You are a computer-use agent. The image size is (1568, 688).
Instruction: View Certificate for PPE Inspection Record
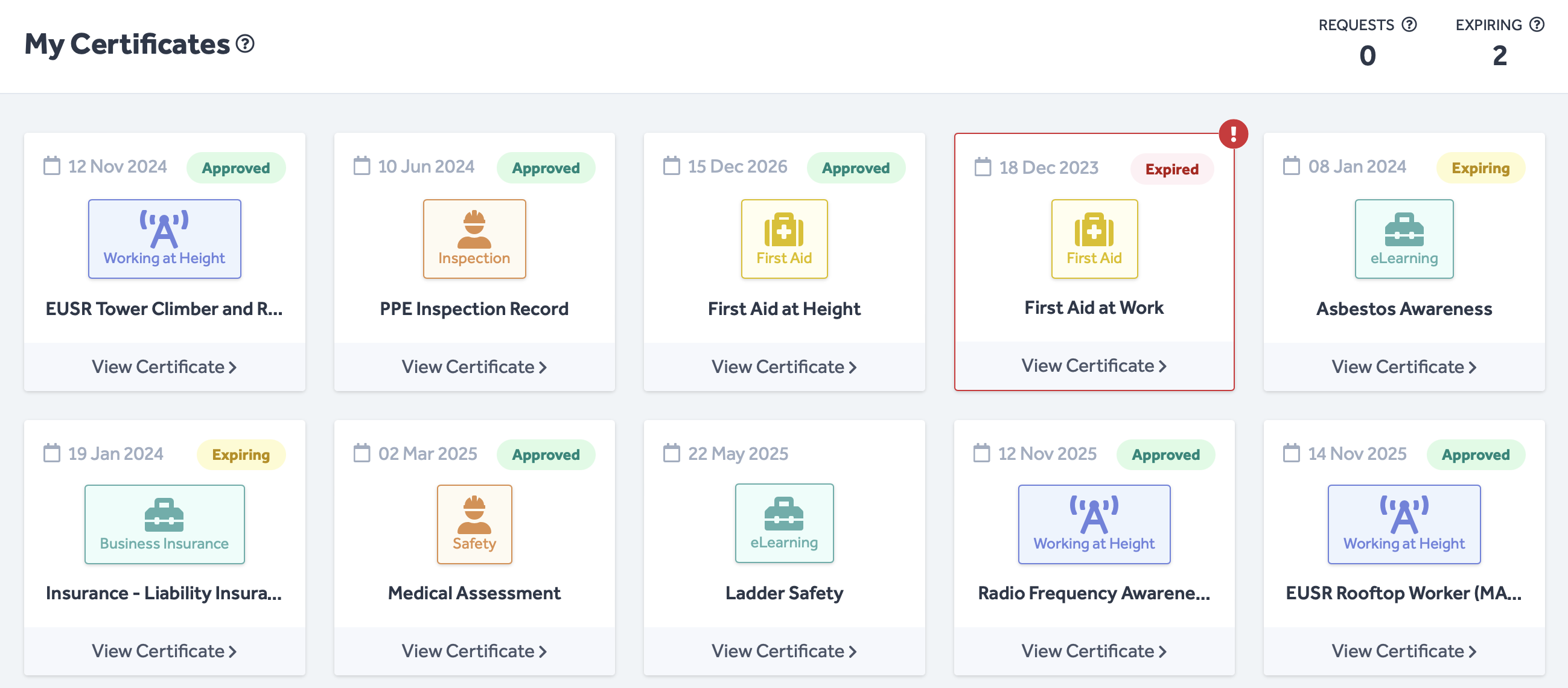[474, 366]
